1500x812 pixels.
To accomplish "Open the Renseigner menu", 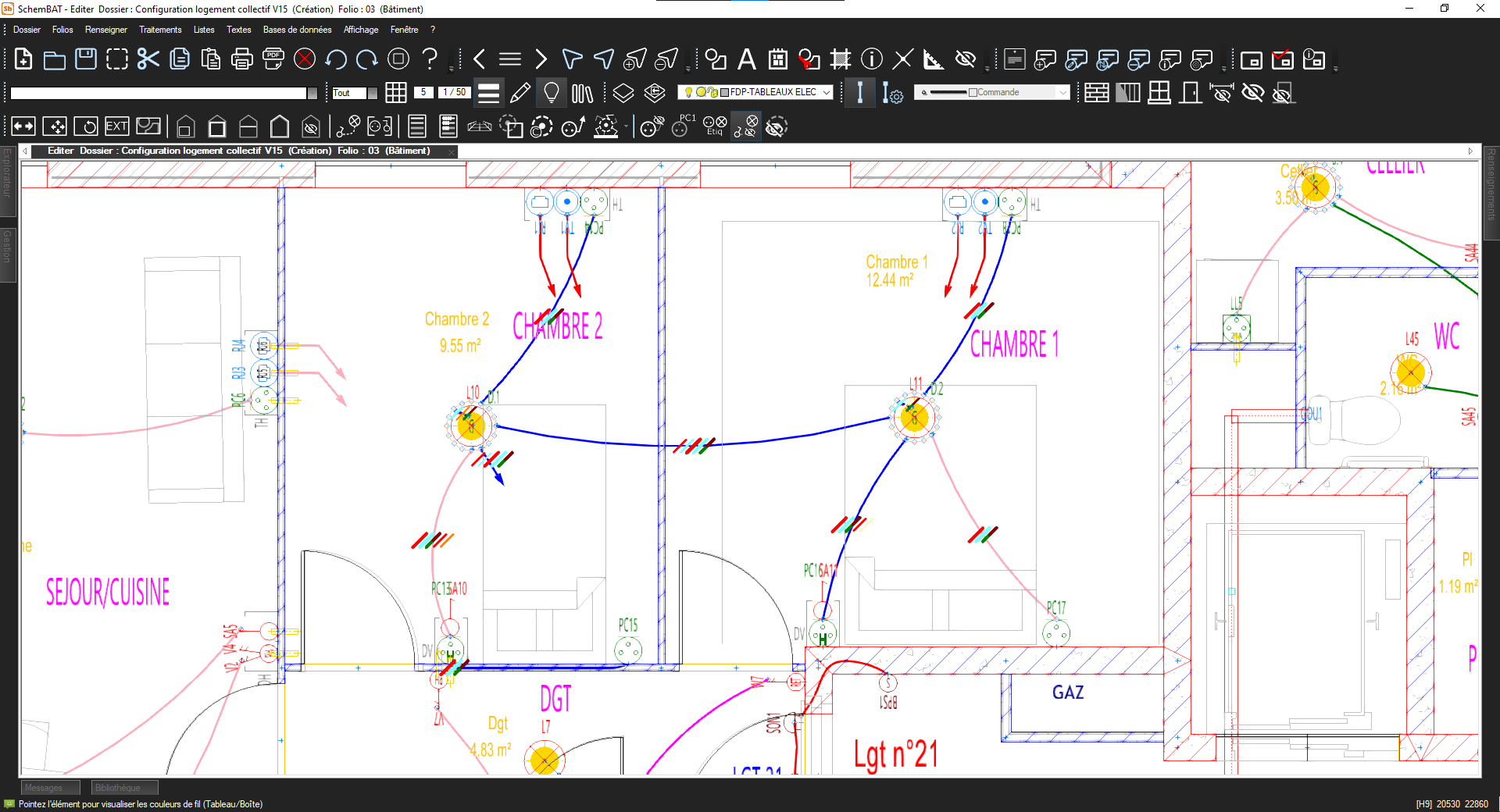I will point(106,30).
